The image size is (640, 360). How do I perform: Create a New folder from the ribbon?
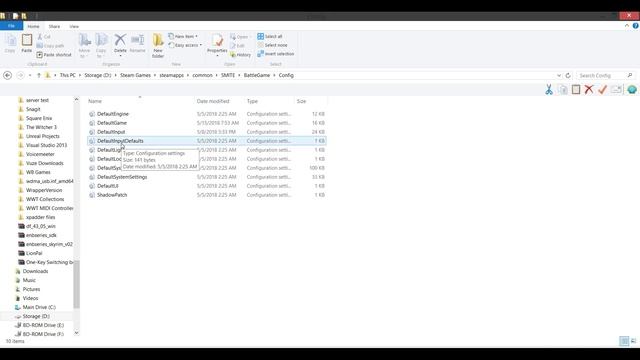(158, 46)
